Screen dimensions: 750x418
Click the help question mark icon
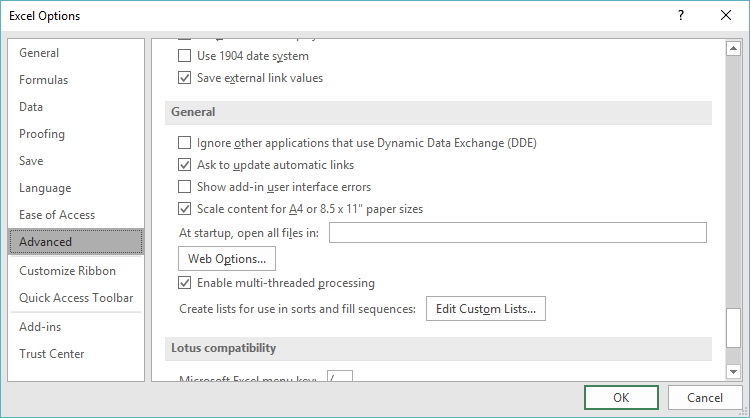click(681, 15)
